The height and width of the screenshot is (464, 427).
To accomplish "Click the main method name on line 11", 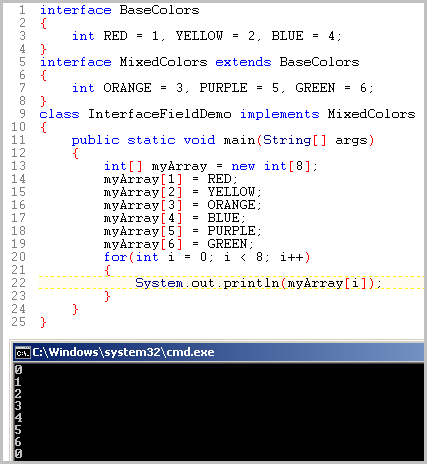I will [x=239, y=140].
